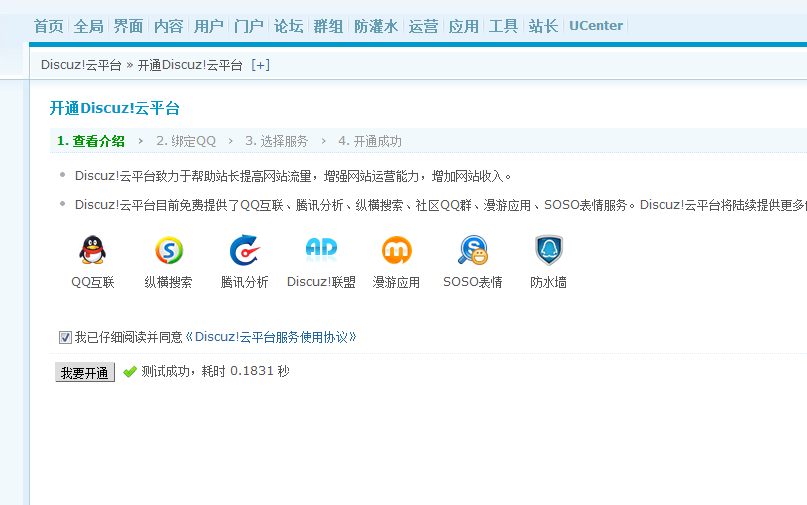Open the 用户 menu
This screenshot has width=807, height=505.
pyautogui.click(x=208, y=26)
